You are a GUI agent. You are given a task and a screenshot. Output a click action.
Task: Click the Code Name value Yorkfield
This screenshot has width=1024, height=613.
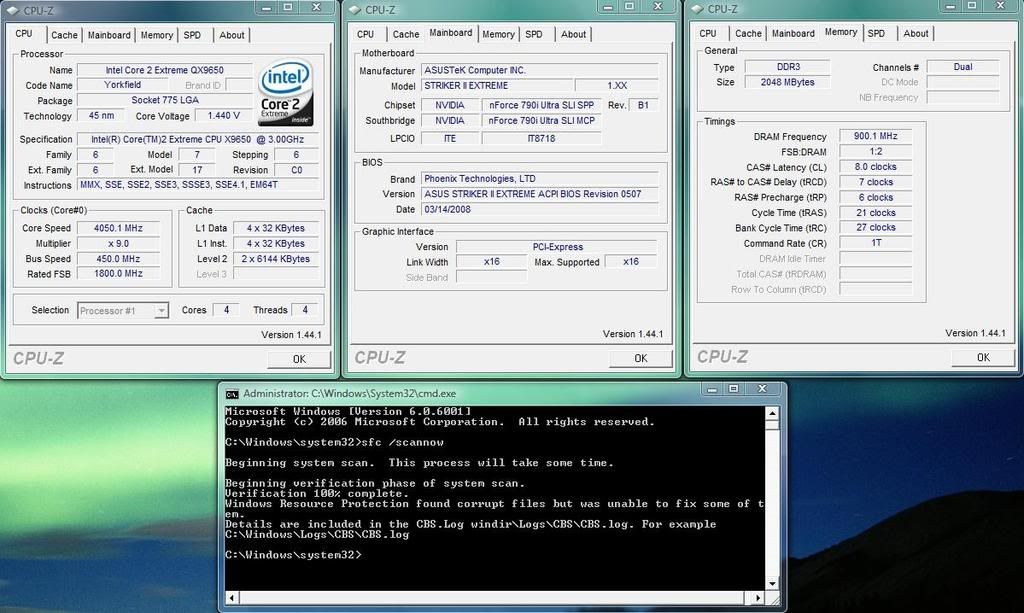[122, 85]
